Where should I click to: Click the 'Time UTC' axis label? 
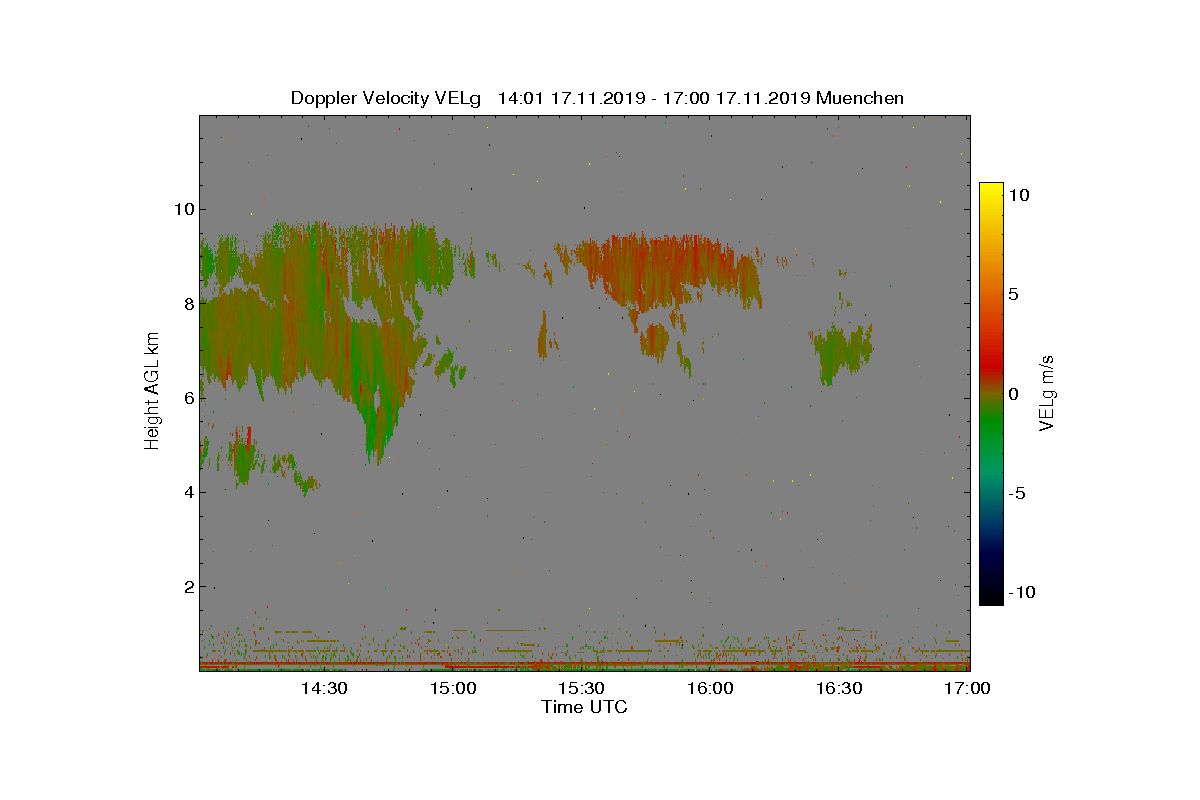point(584,707)
